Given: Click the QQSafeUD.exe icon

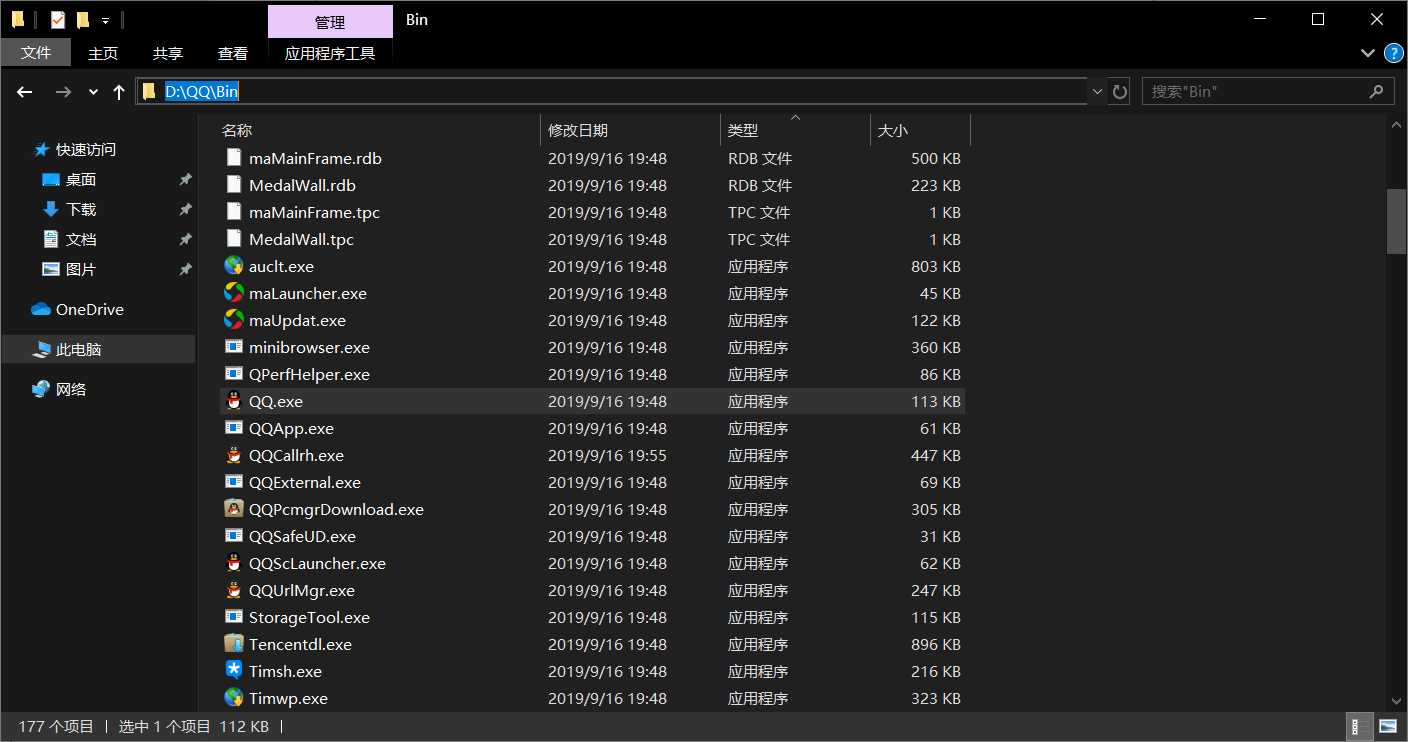Looking at the screenshot, I should pyautogui.click(x=233, y=536).
